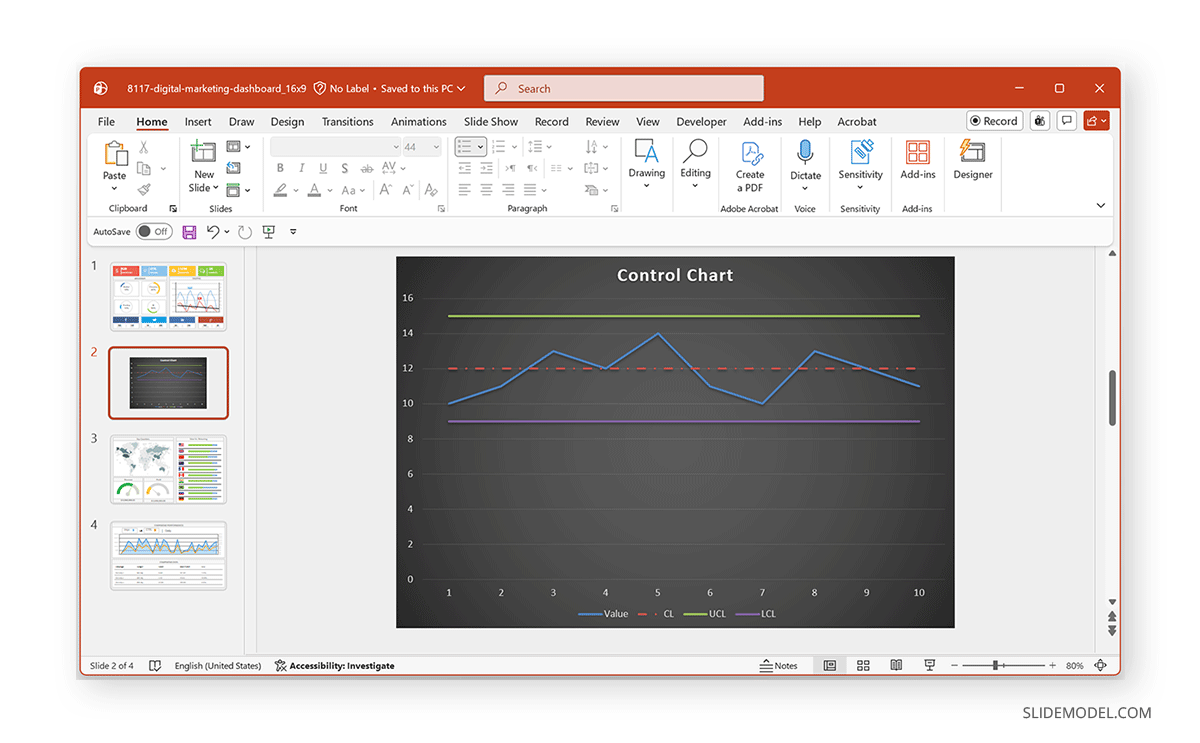Increase font size with the larger A icon
The height and width of the screenshot is (743, 1200).
click(x=386, y=189)
